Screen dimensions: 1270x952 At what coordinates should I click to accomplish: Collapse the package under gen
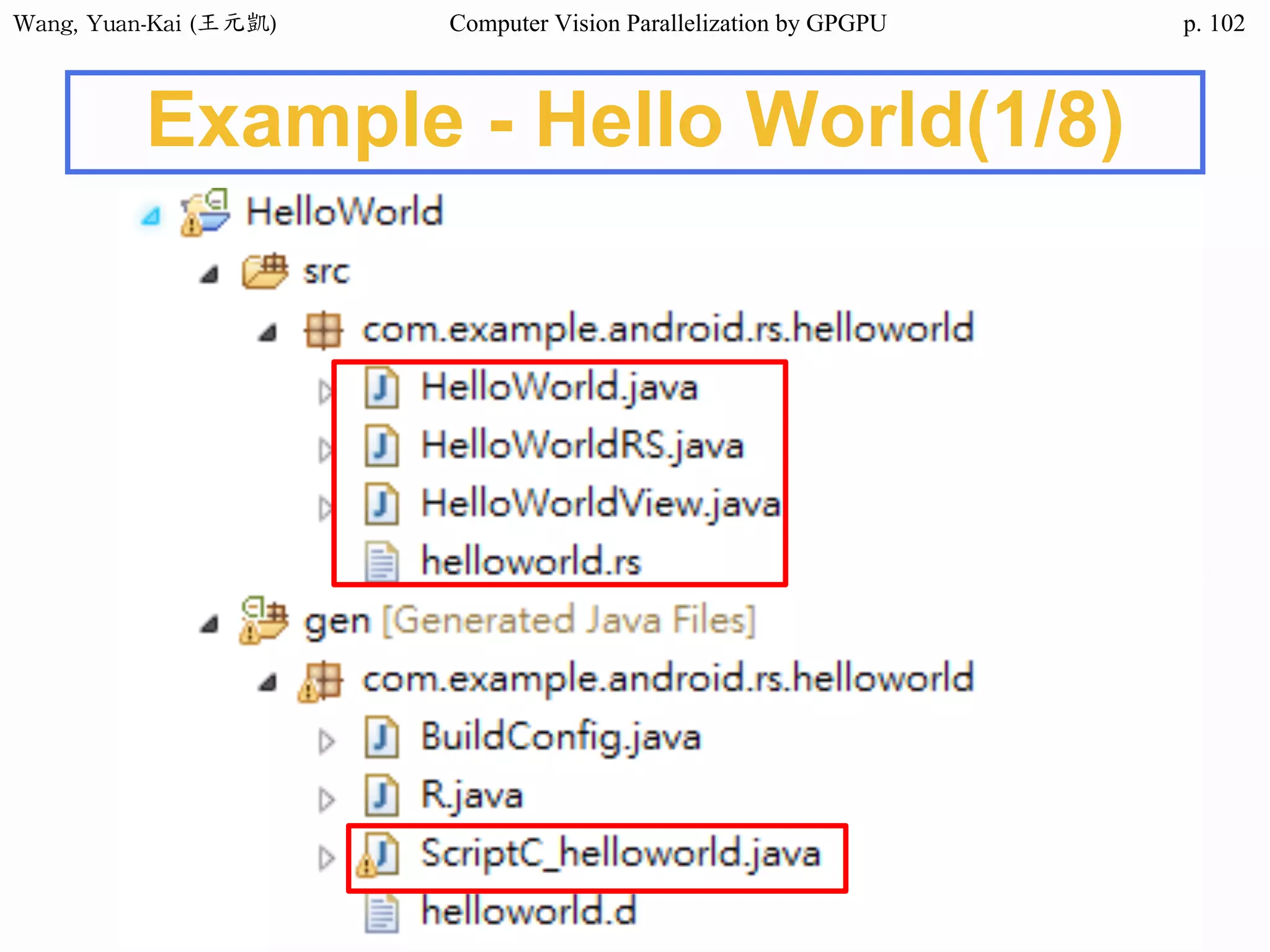pyautogui.click(x=268, y=683)
